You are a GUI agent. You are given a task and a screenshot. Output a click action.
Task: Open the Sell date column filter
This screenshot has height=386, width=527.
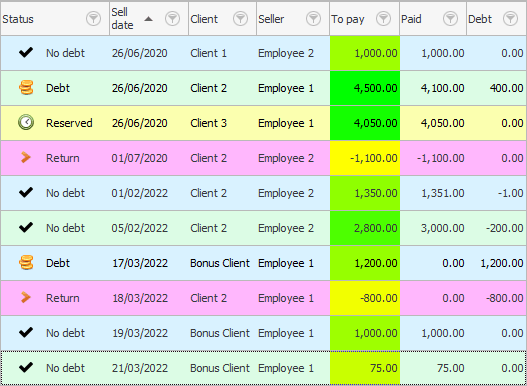172,19
